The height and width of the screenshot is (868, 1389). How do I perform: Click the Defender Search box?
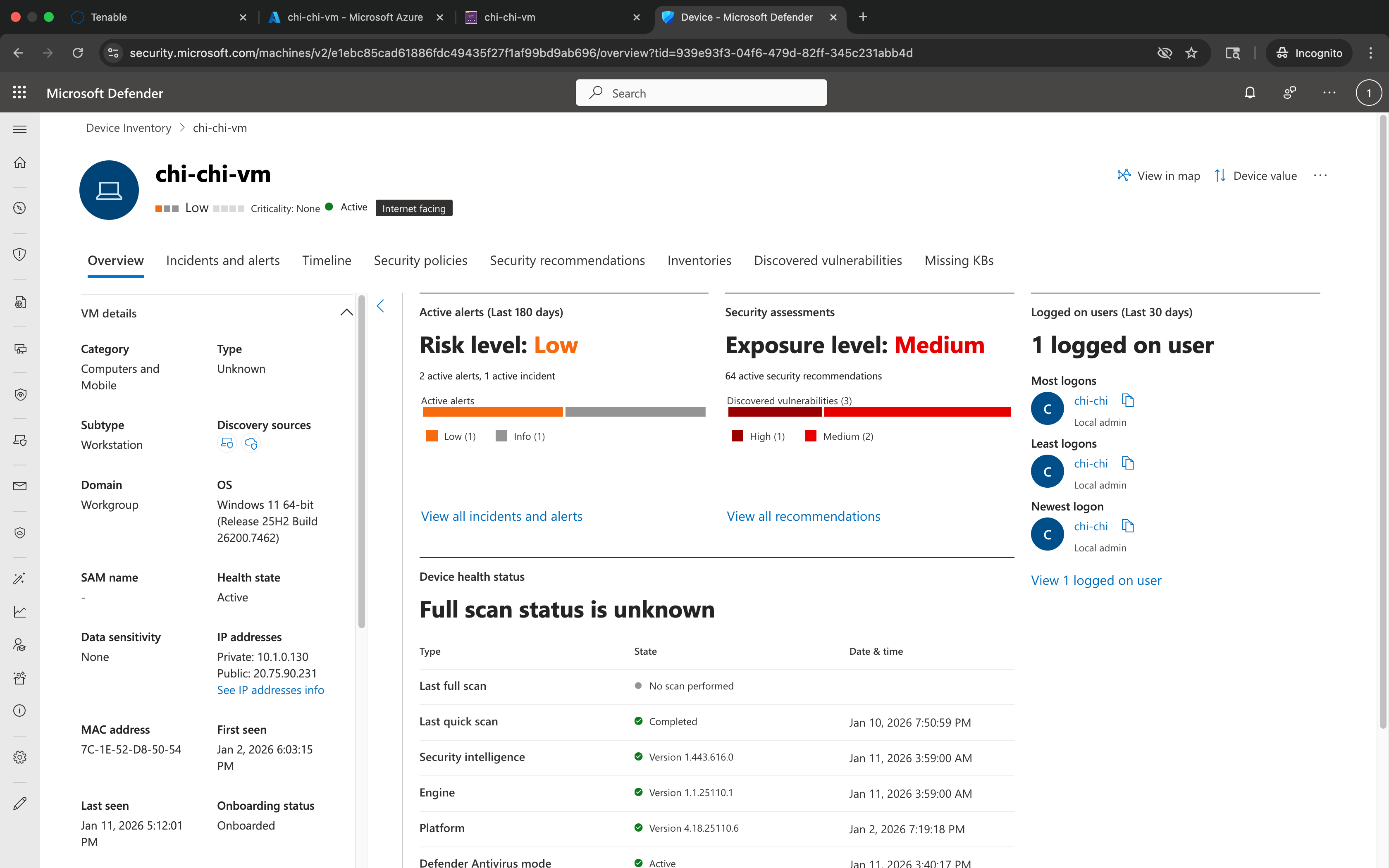click(701, 93)
